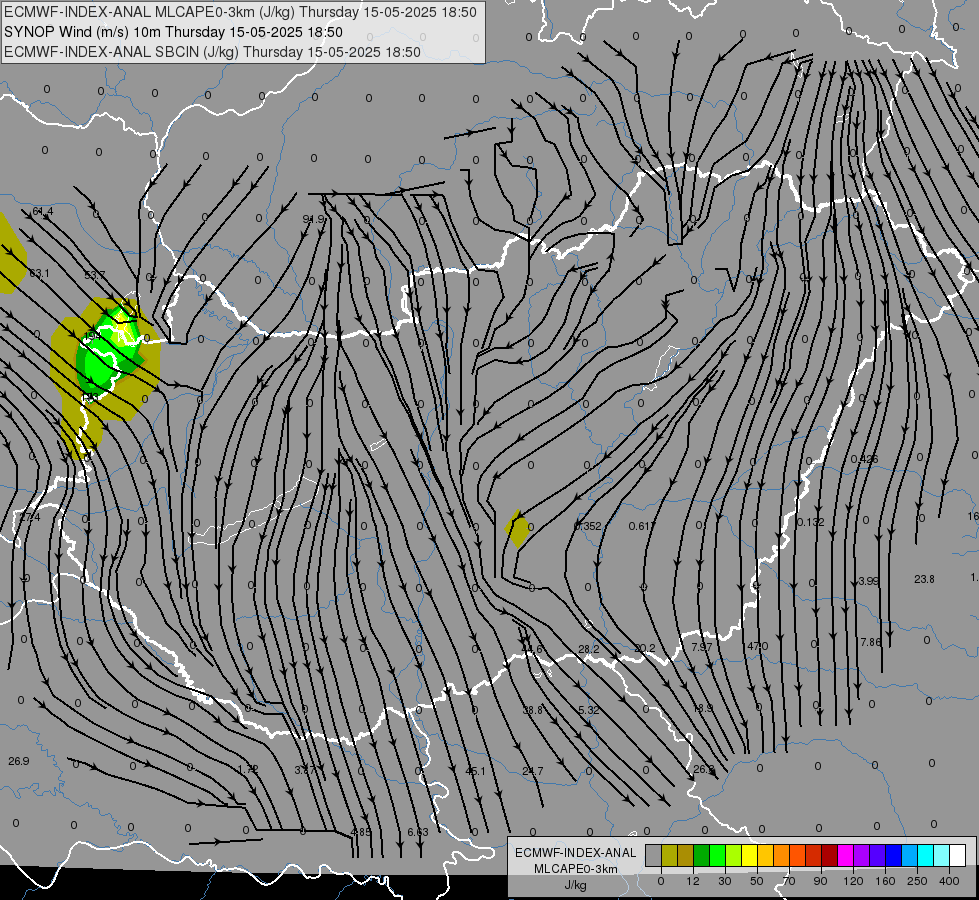Click the pure blue legend swatch after 160
Screen dimensions: 979x900
[893, 856]
